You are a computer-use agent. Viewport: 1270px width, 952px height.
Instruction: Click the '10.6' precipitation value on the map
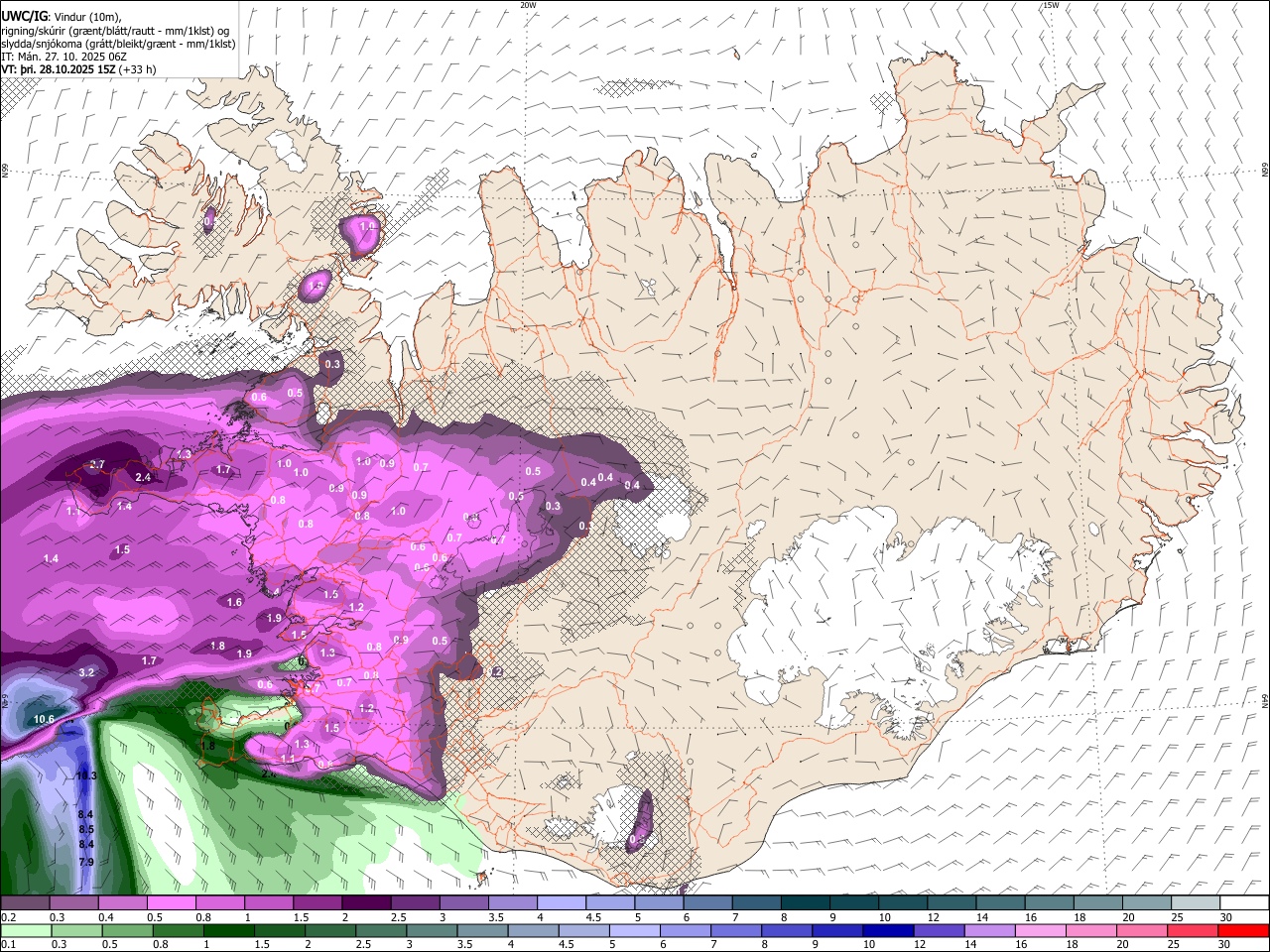pyautogui.click(x=44, y=719)
